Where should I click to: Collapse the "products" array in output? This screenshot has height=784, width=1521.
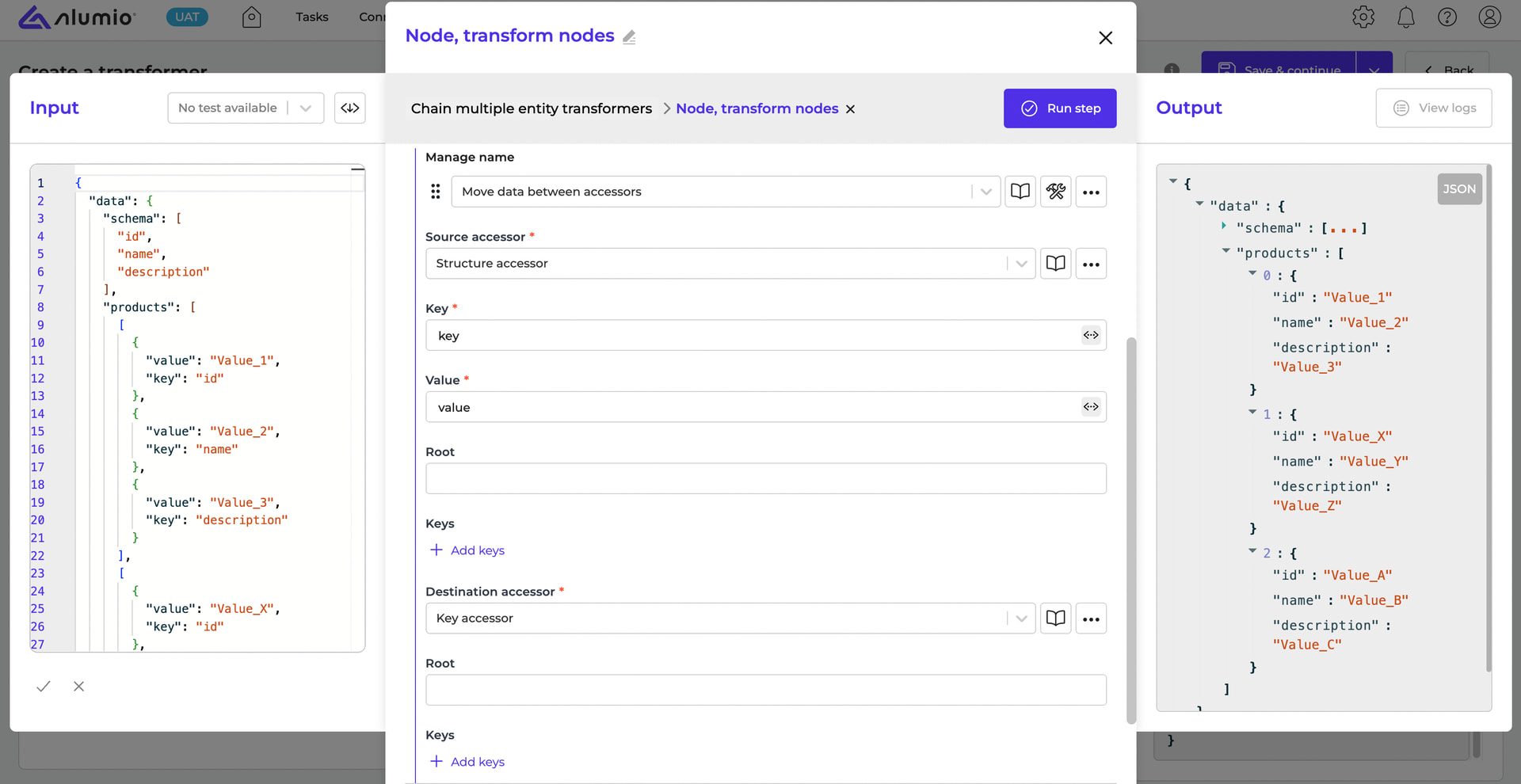click(1226, 251)
